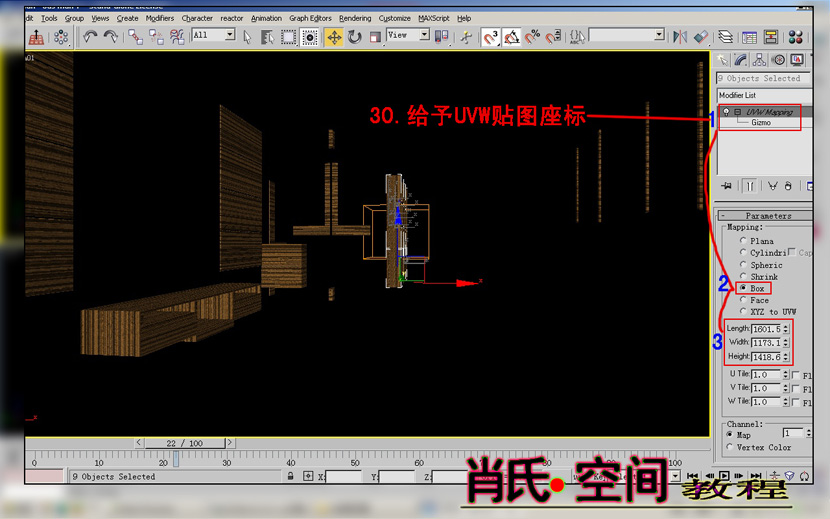Collapse the UVW Mapping modifier tree
Screen dimensions: 830x519
click(737, 112)
